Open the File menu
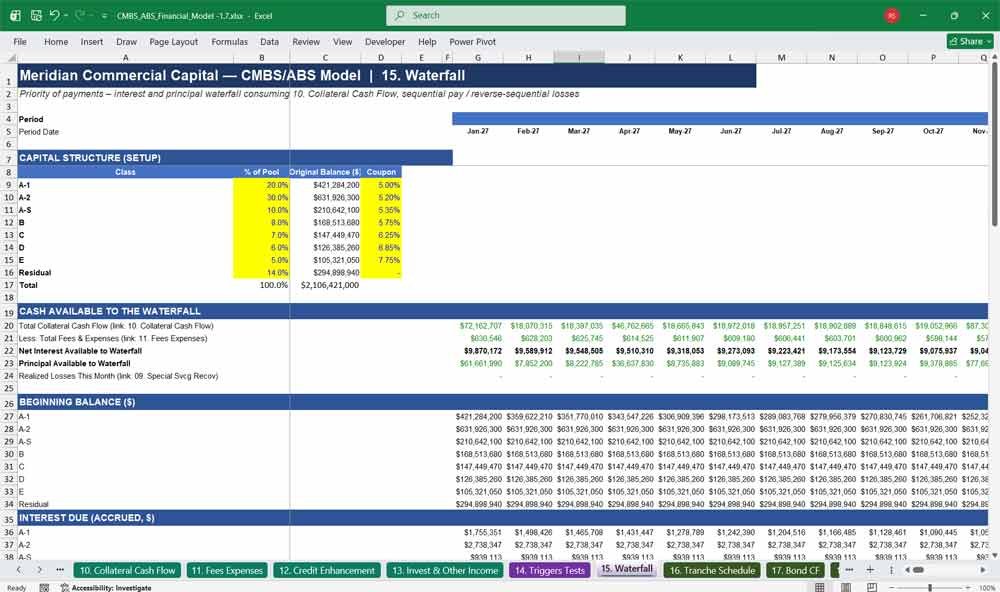 click(20, 41)
